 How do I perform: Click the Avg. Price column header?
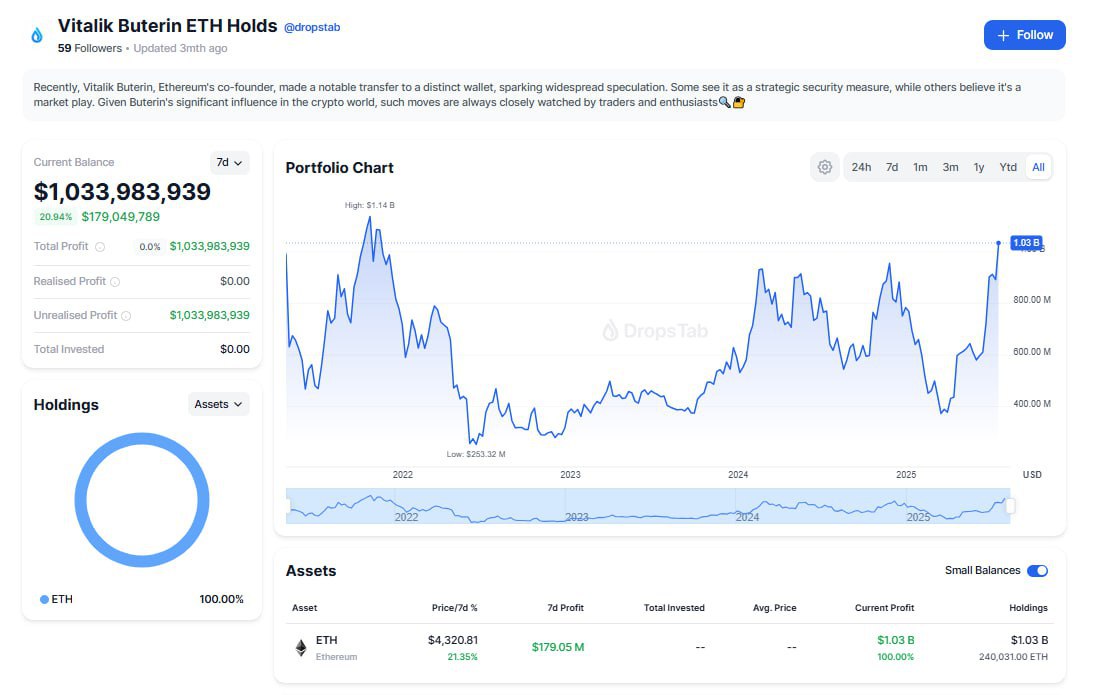(x=774, y=608)
